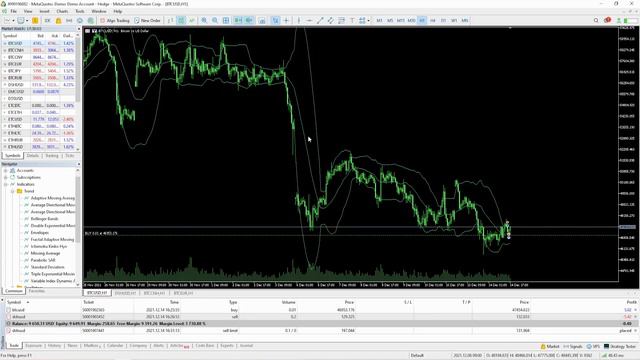640x360 pixels.
Task: Select the crosshair tool
Action: [x=286, y=20]
